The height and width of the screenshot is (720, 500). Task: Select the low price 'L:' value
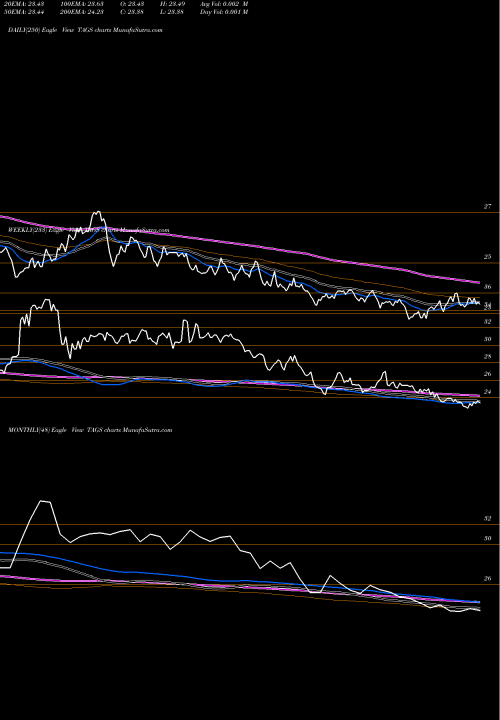pos(172,12)
